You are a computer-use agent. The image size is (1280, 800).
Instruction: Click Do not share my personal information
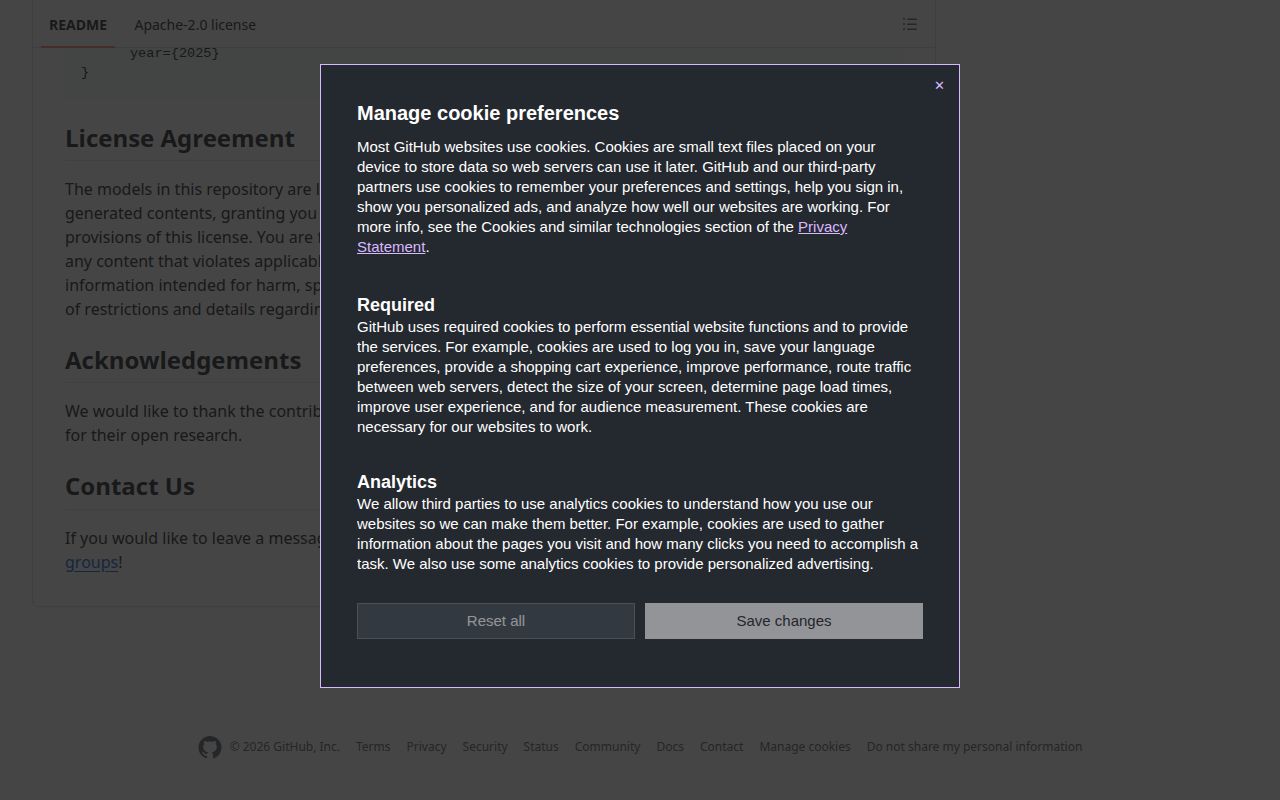point(974,747)
